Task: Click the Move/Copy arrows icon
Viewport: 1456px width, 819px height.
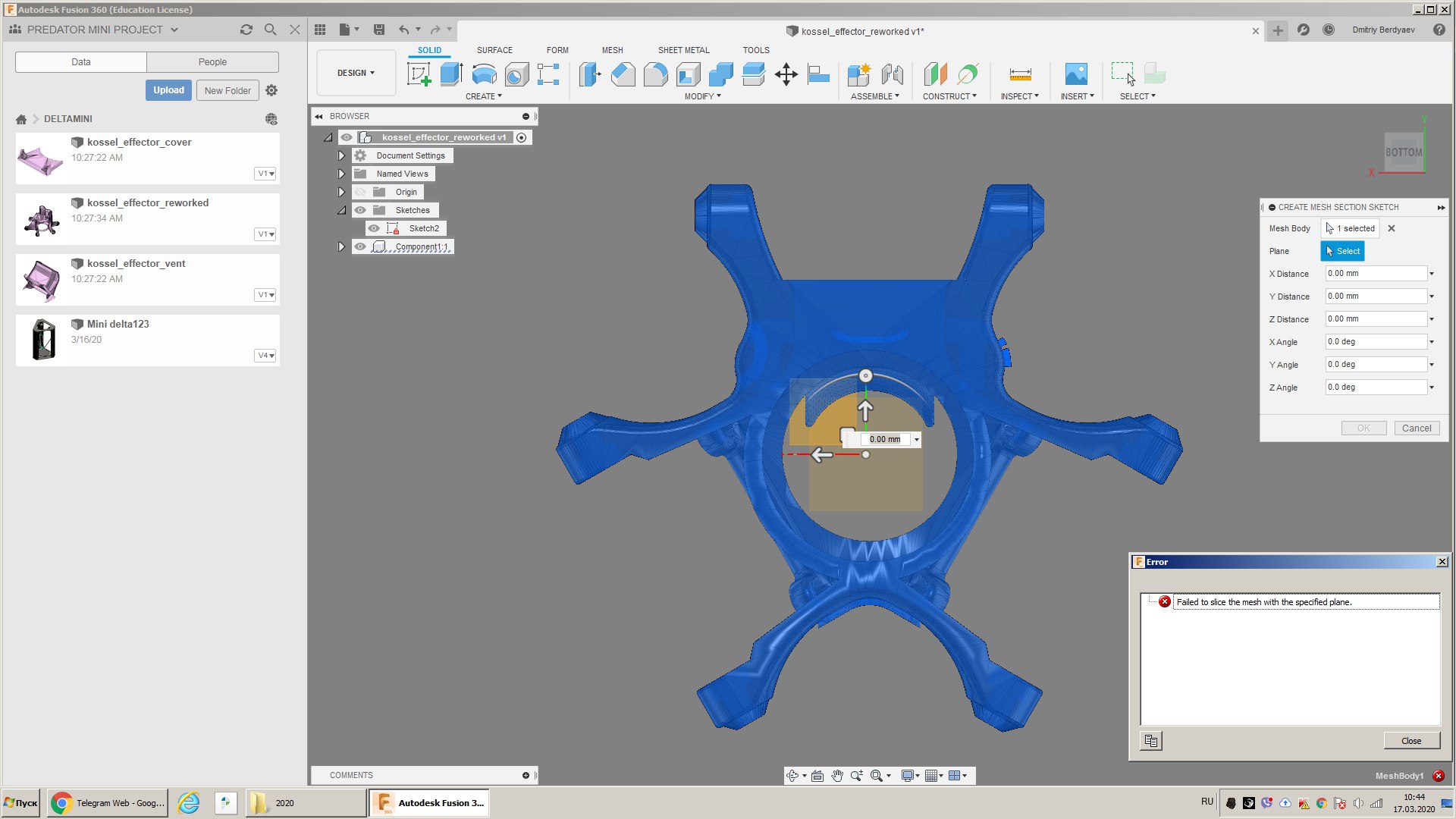Action: pyautogui.click(x=786, y=74)
